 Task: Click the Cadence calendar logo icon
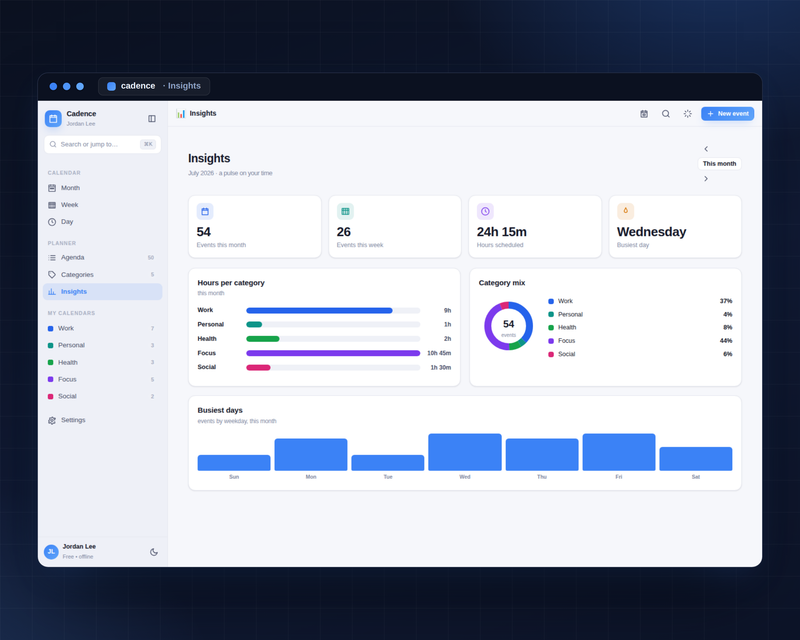(53, 118)
